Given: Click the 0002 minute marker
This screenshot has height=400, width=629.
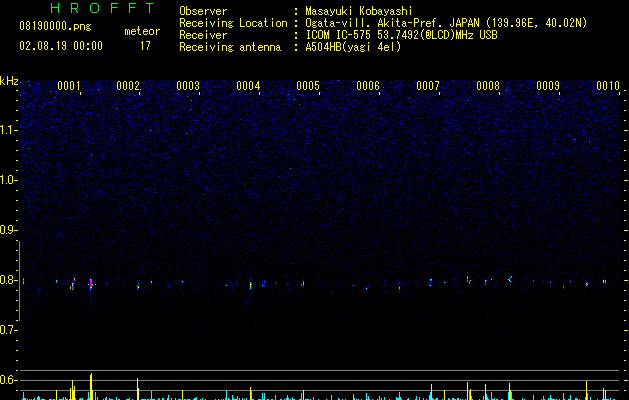Looking at the screenshot, I should click(x=128, y=85).
